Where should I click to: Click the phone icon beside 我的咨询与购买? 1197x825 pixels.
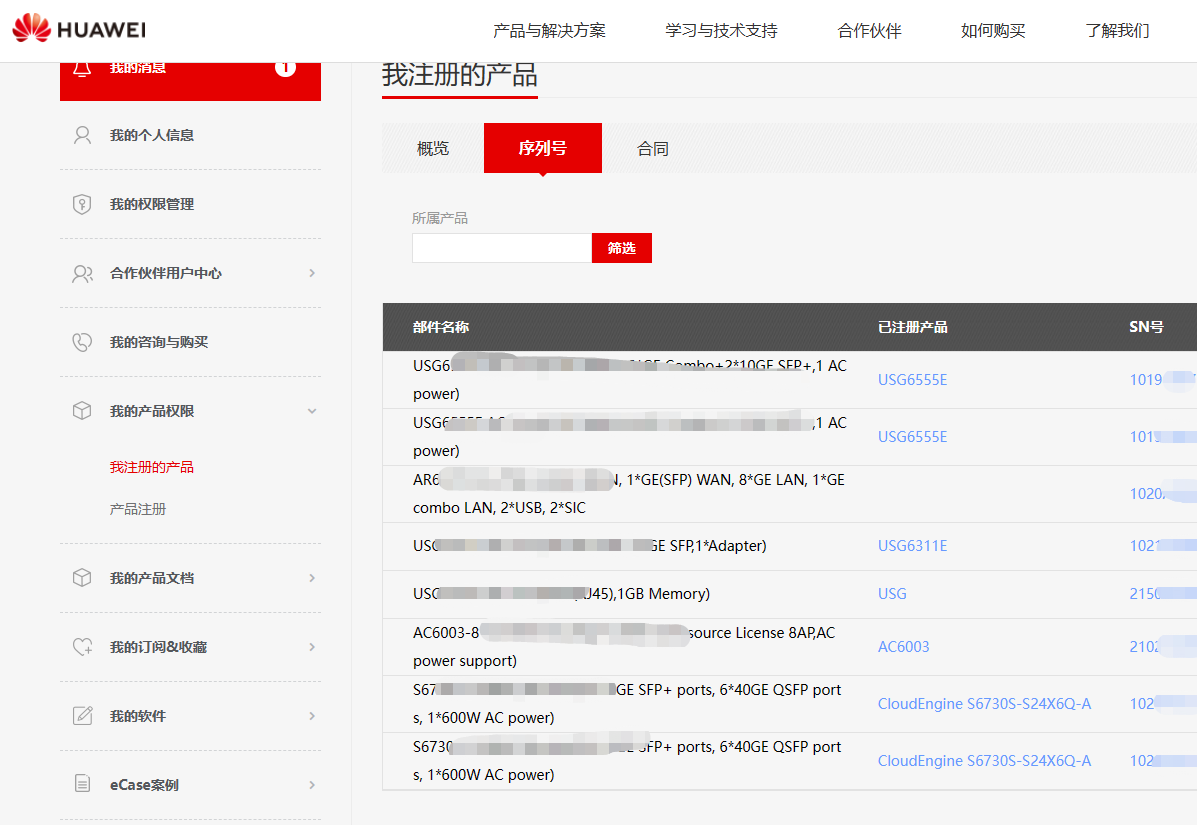pos(82,342)
